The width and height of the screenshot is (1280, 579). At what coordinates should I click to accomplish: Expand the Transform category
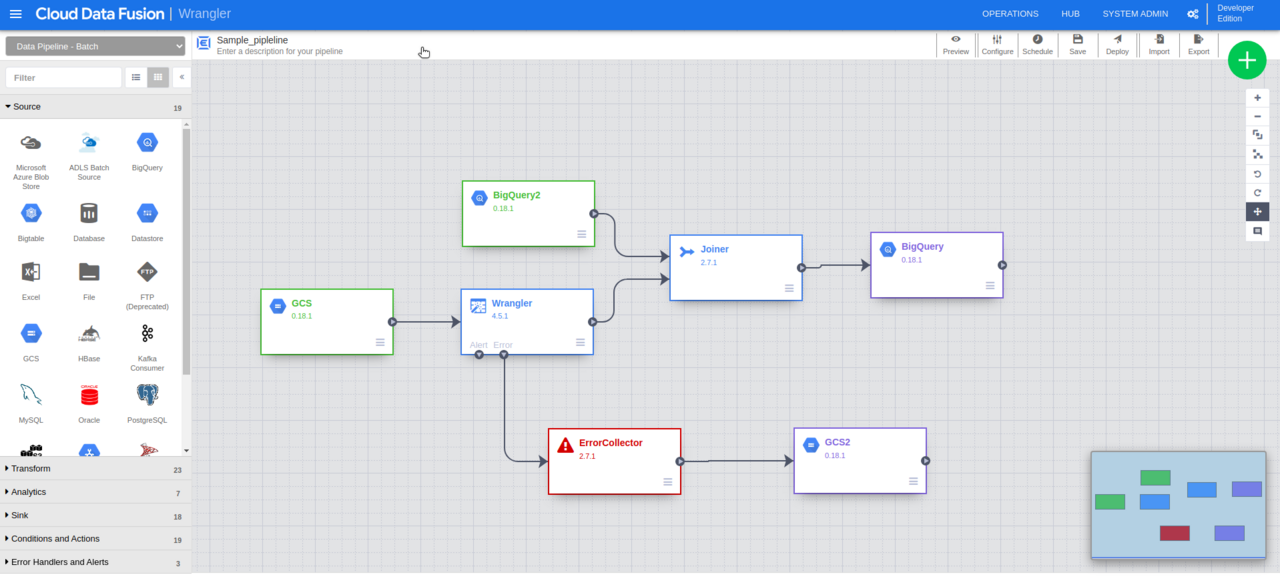click(x=30, y=468)
